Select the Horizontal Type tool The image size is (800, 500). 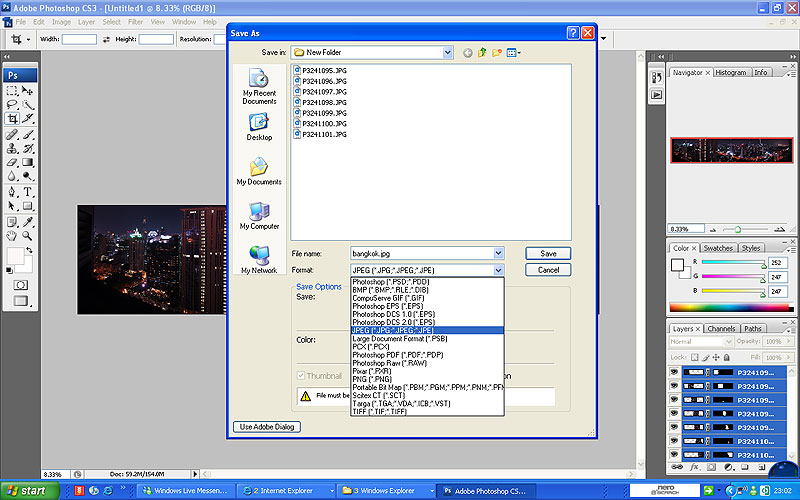click(x=28, y=192)
